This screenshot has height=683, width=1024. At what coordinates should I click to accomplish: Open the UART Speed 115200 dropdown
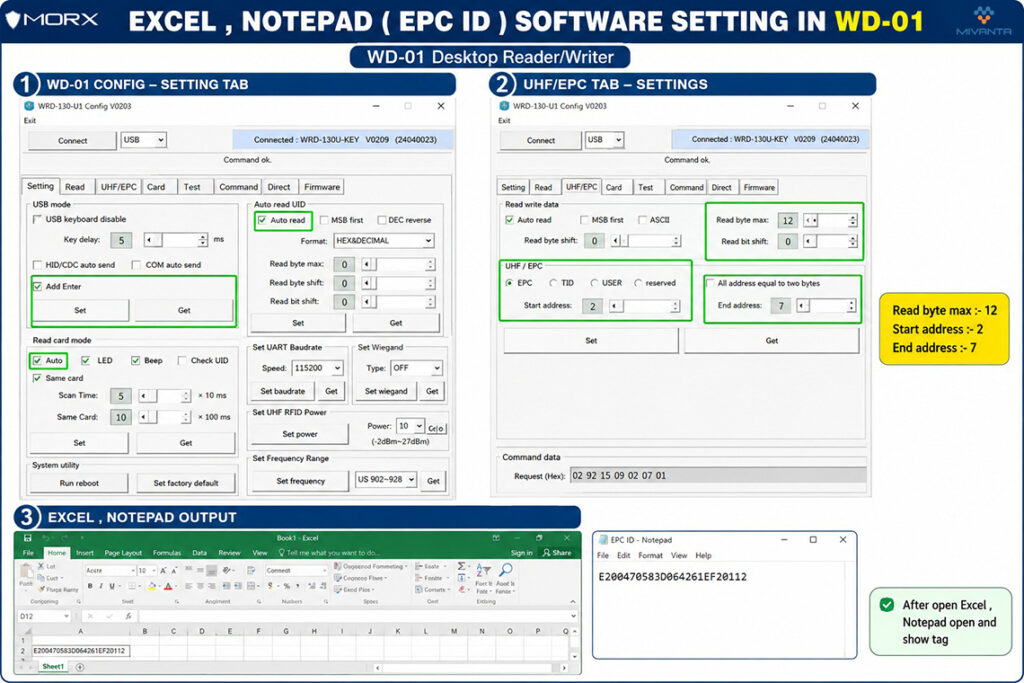click(x=317, y=368)
